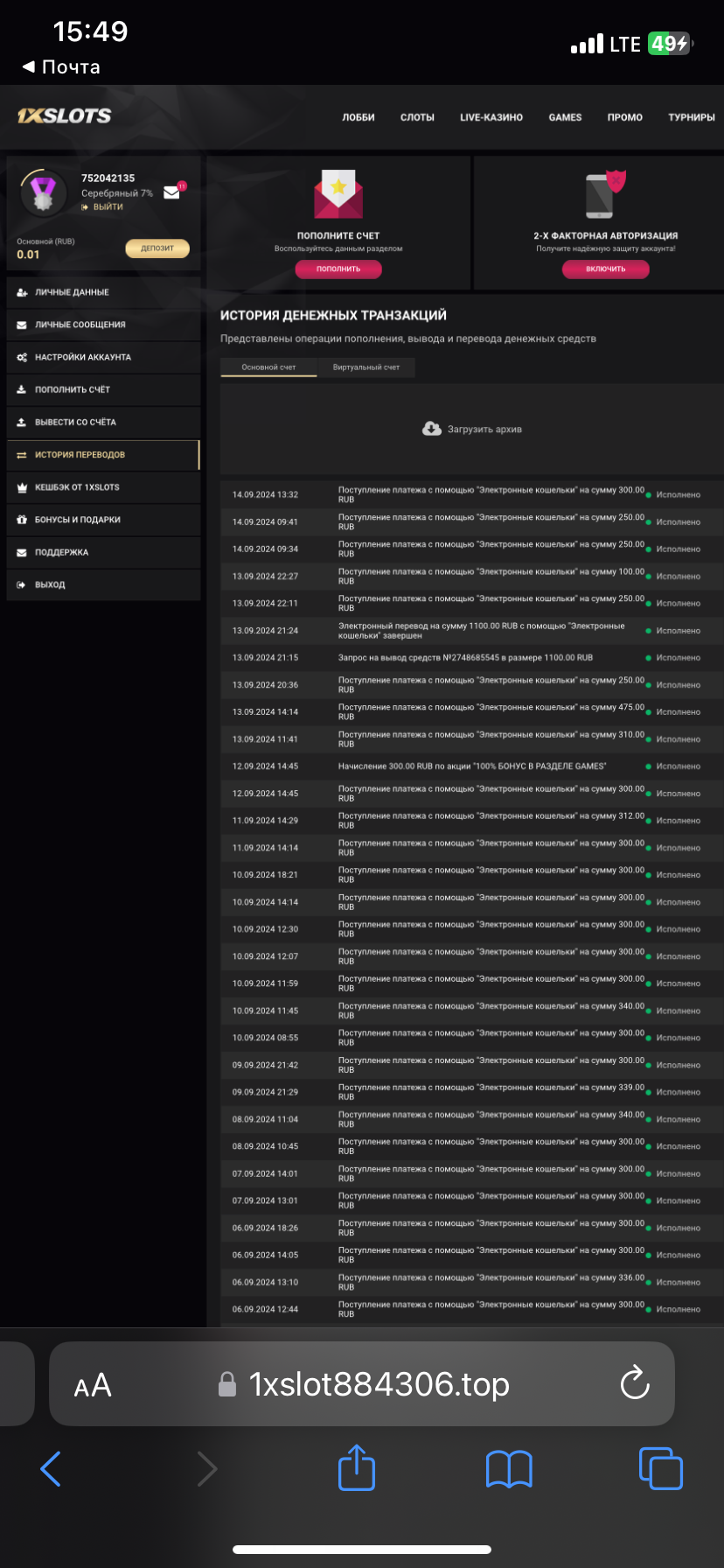The height and width of the screenshot is (1568, 724).
Task: Tap the Safari reload page icon
Action: tap(634, 1383)
